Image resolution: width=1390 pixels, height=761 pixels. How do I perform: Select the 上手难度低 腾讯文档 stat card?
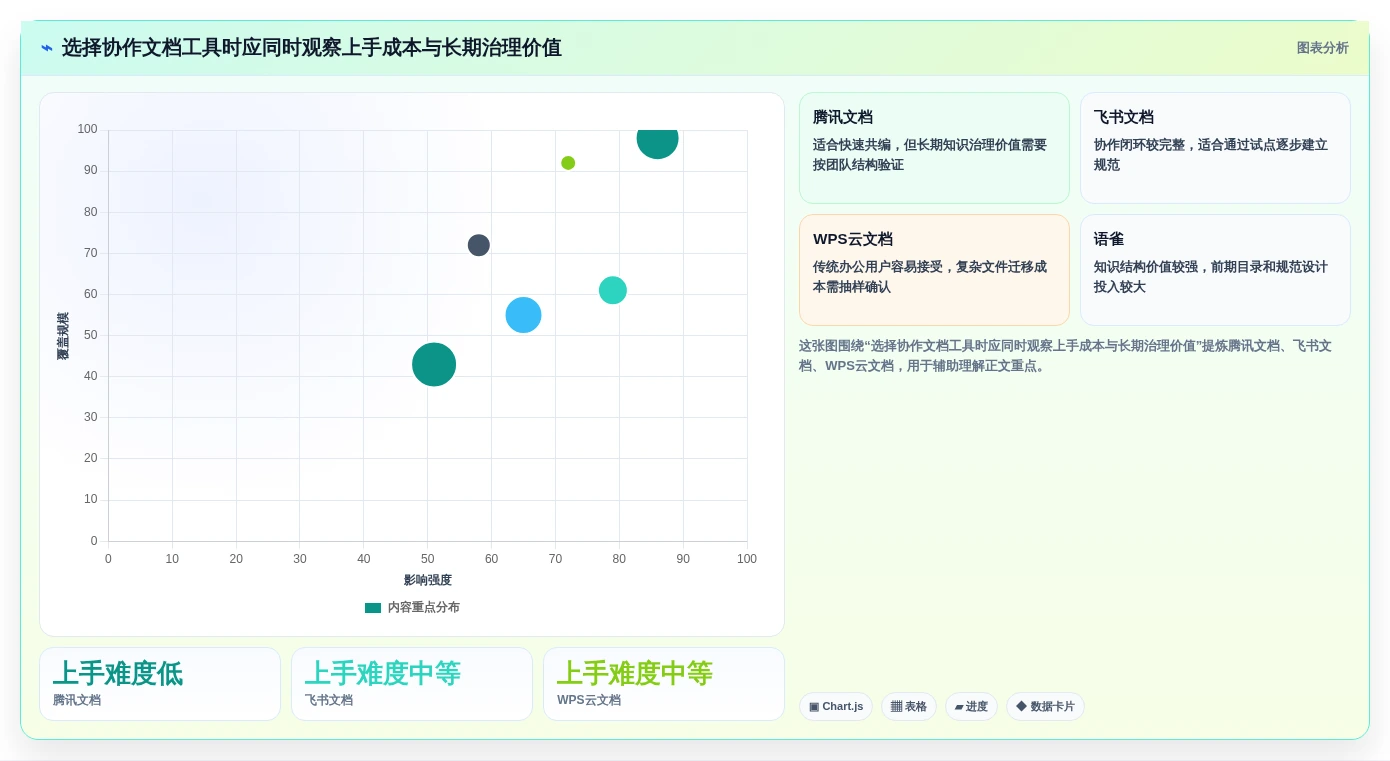point(160,684)
